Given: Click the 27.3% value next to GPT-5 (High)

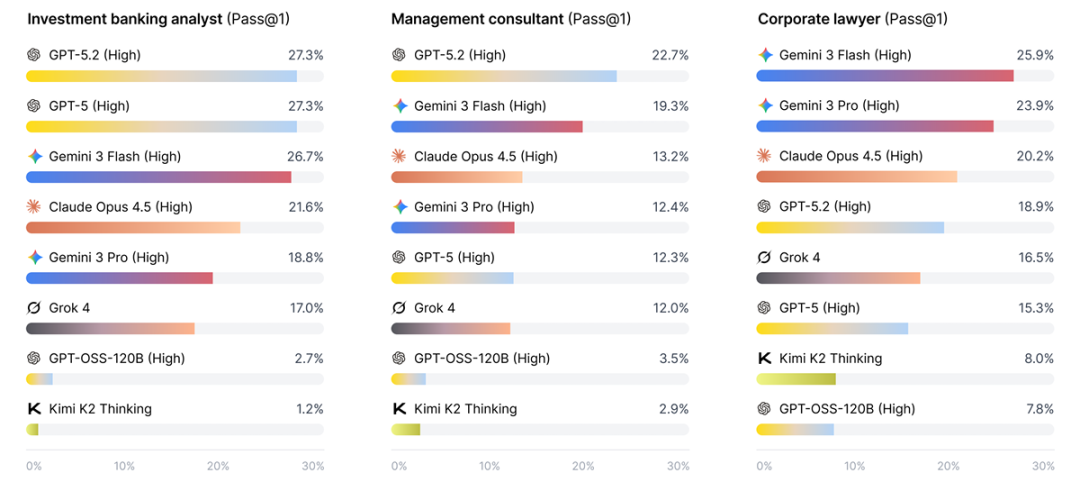Looking at the screenshot, I should (305, 105).
